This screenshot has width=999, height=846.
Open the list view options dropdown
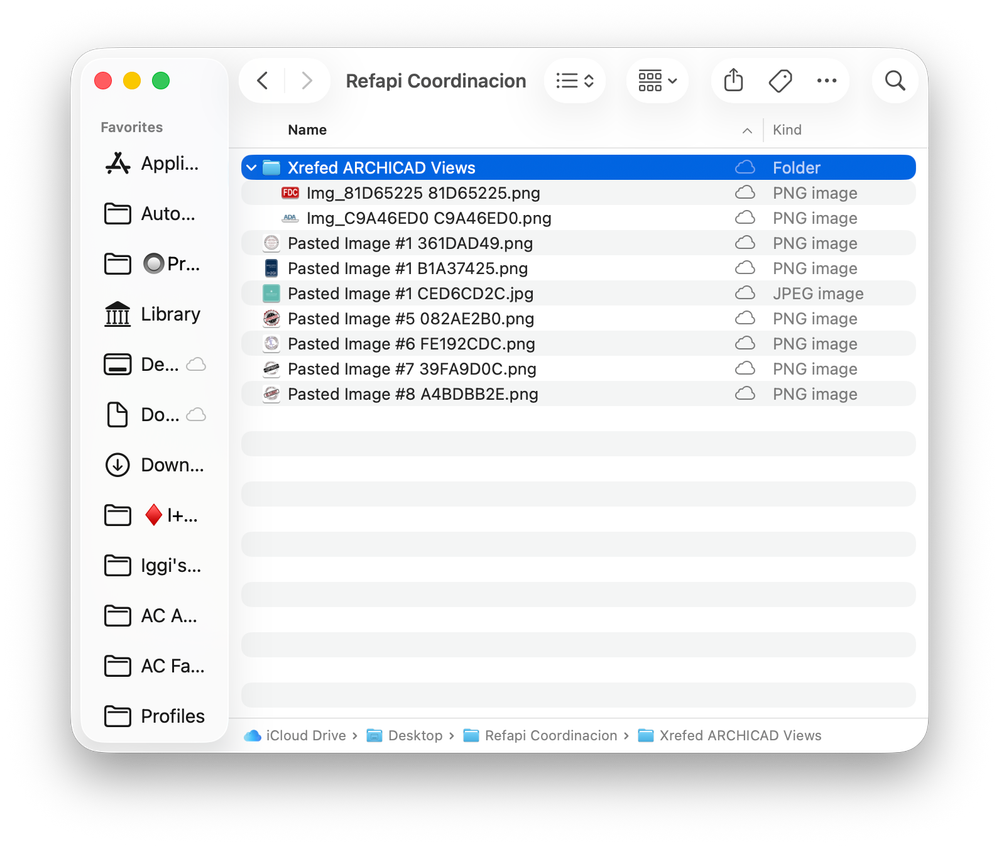coord(575,80)
